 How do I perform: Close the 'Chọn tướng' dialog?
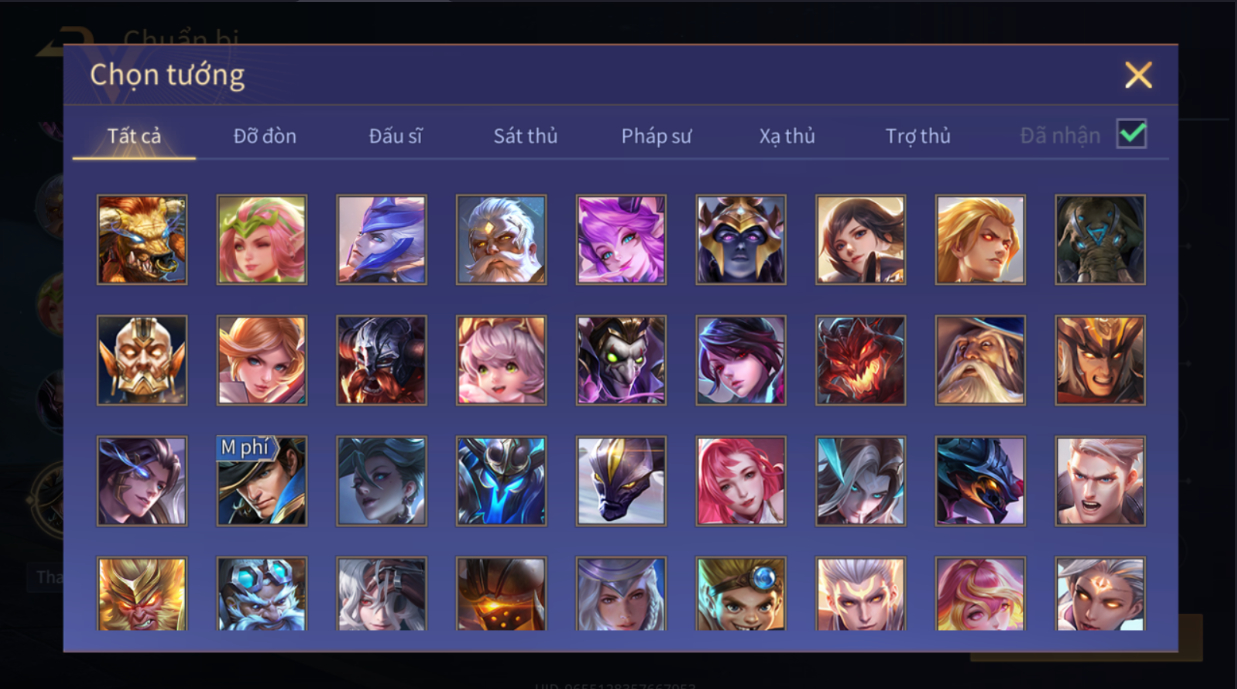tap(1138, 75)
